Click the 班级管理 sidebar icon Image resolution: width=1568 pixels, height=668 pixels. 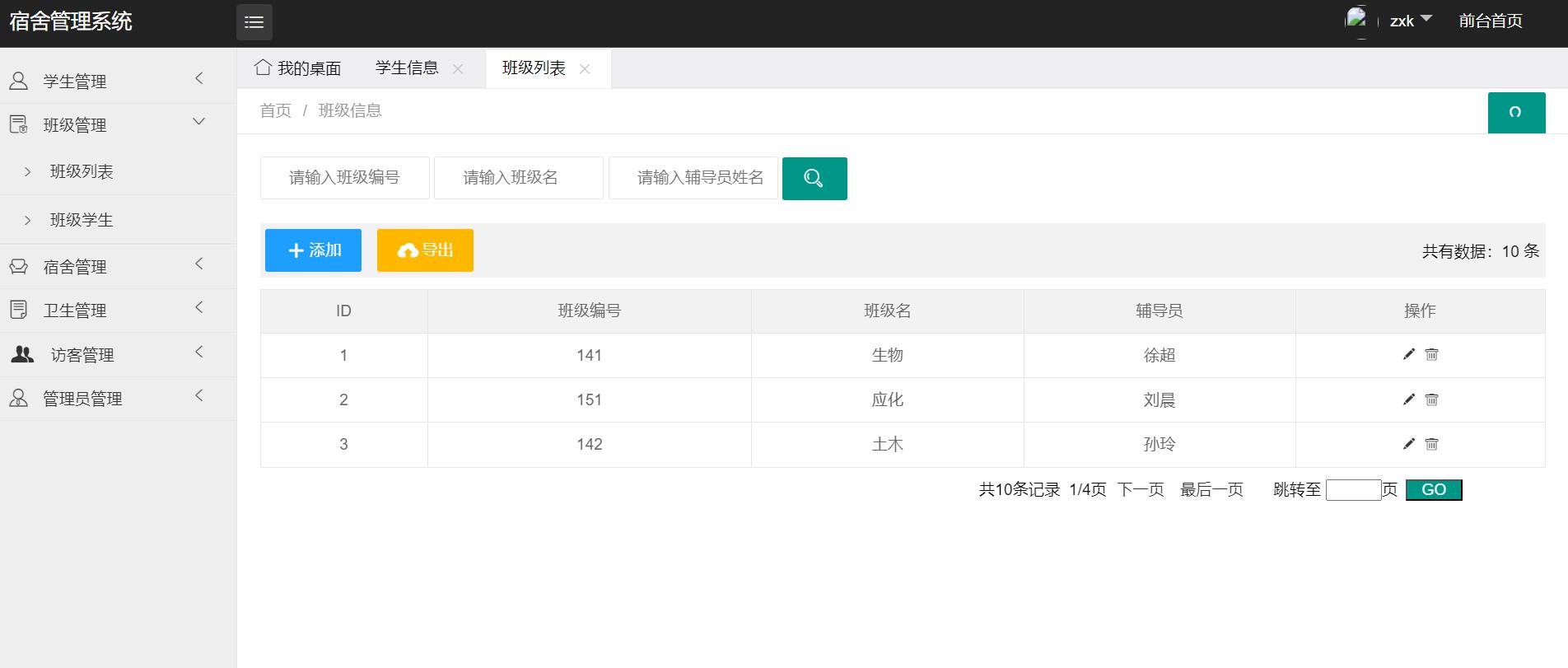click(x=18, y=124)
